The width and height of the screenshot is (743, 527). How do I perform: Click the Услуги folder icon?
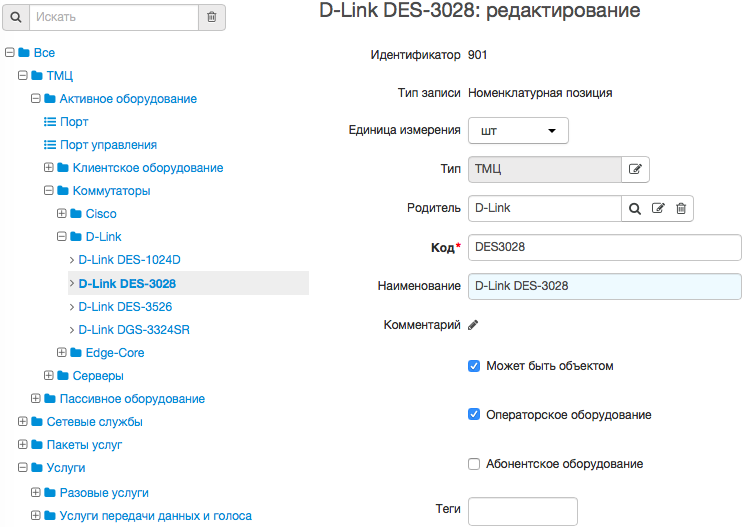[x=37, y=468]
